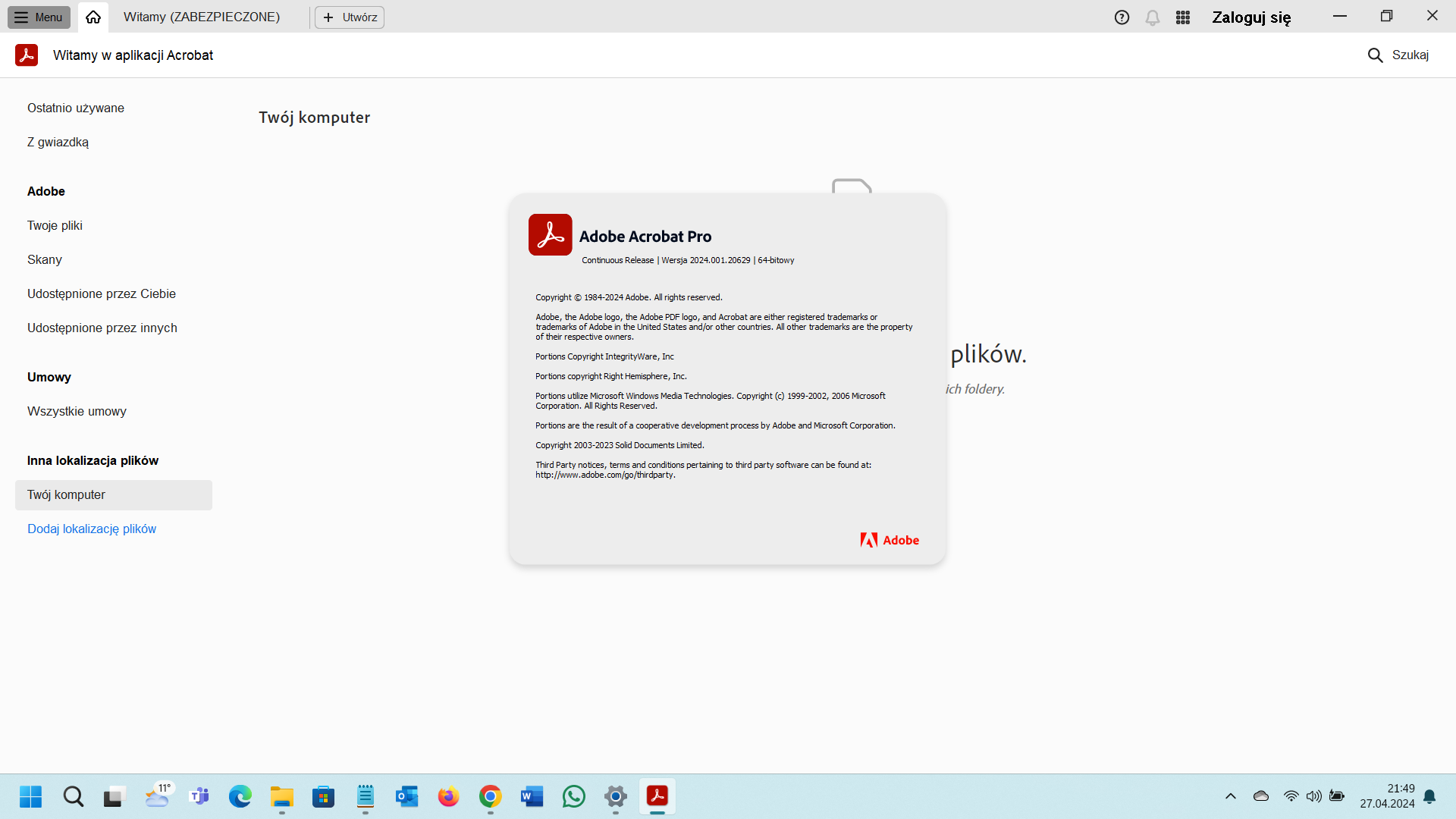Viewport: 1456px width, 819px height.
Task: Select Skany in the sidebar
Action: [45, 259]
